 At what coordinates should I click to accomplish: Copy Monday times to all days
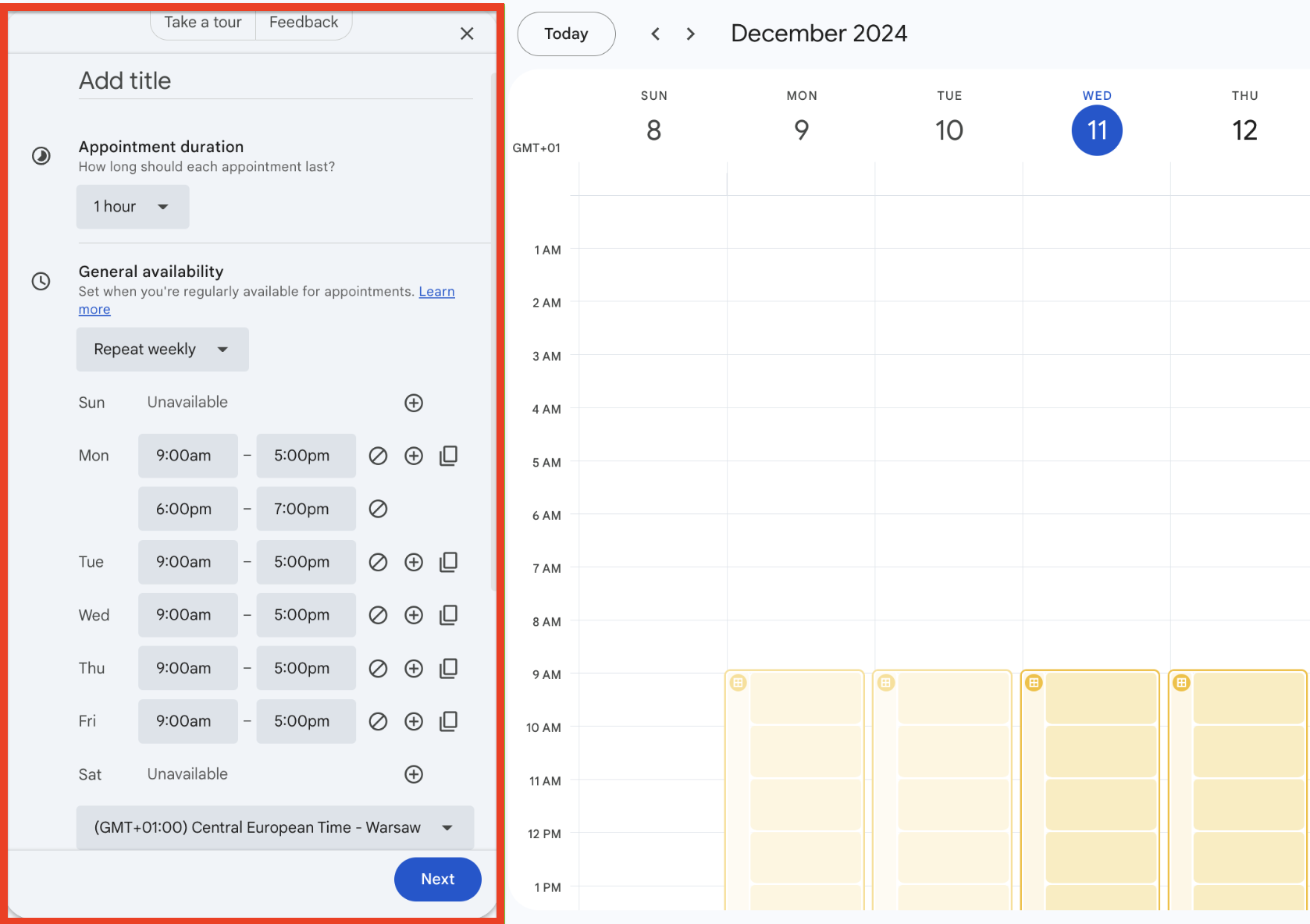pos(449,456)
